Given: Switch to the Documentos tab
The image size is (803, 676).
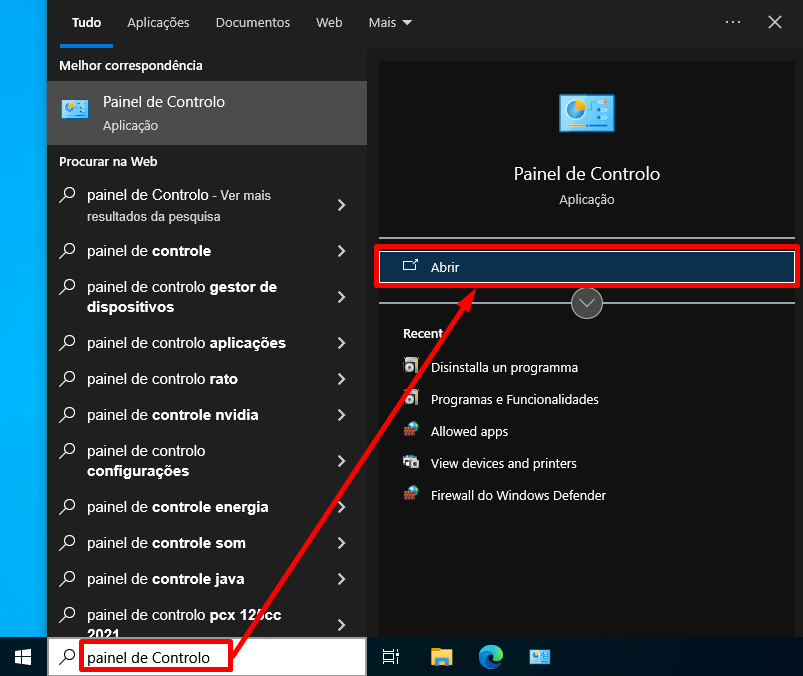Looking at the screenshot, I should (252, 23).
